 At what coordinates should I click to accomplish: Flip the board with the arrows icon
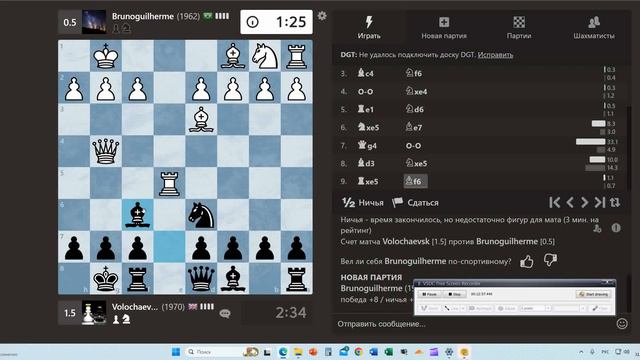[615, 202]
